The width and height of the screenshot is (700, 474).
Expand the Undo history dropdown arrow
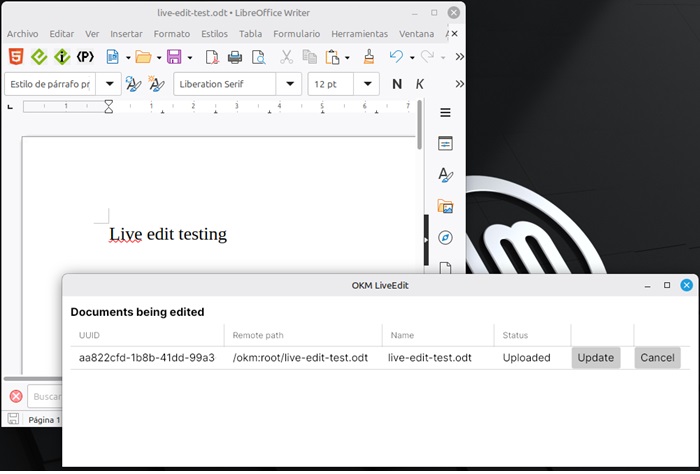click(x=412, y=58)
